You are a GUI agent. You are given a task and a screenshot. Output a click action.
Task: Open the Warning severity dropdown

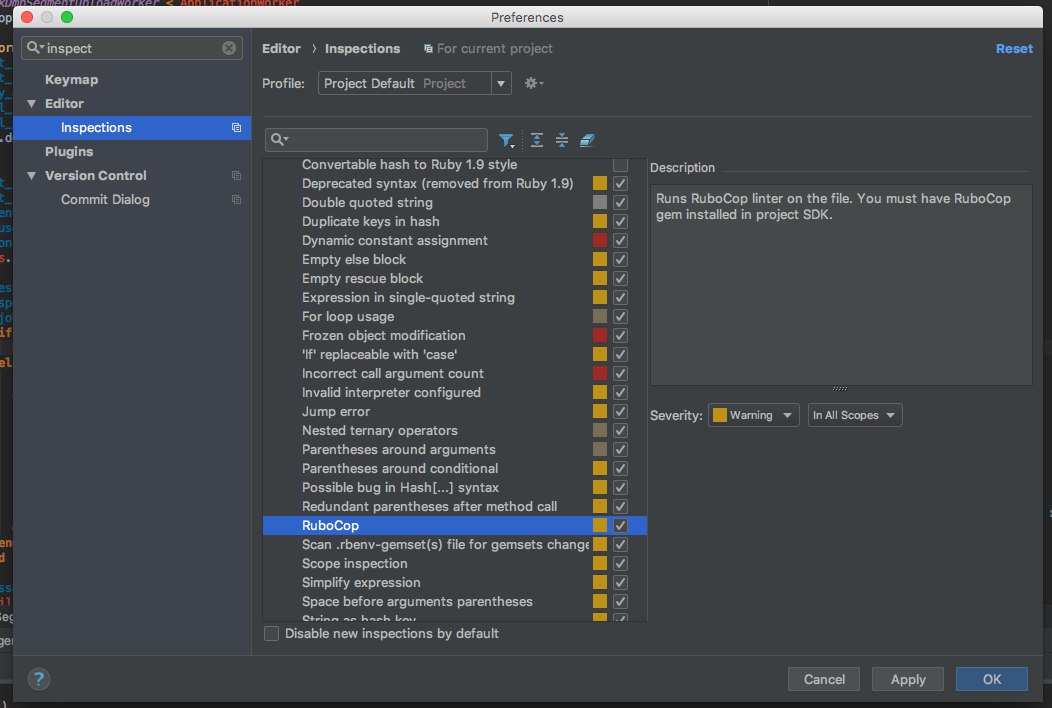point(754,415)
